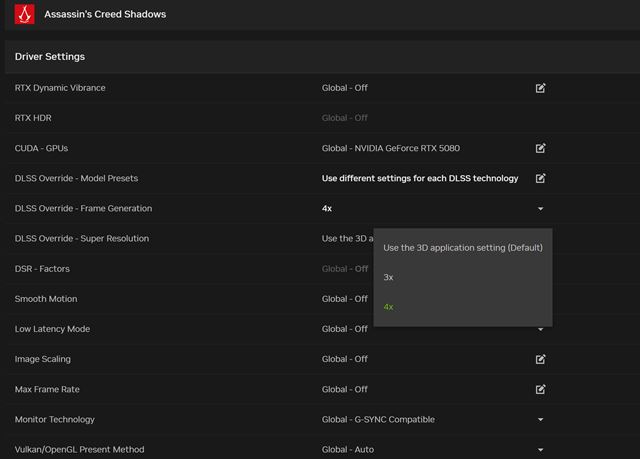Image resolution: width=640 pixels, height=459 pixels.
Task: Edit DLSS Override - Model Presets
Action: point(540,178)
